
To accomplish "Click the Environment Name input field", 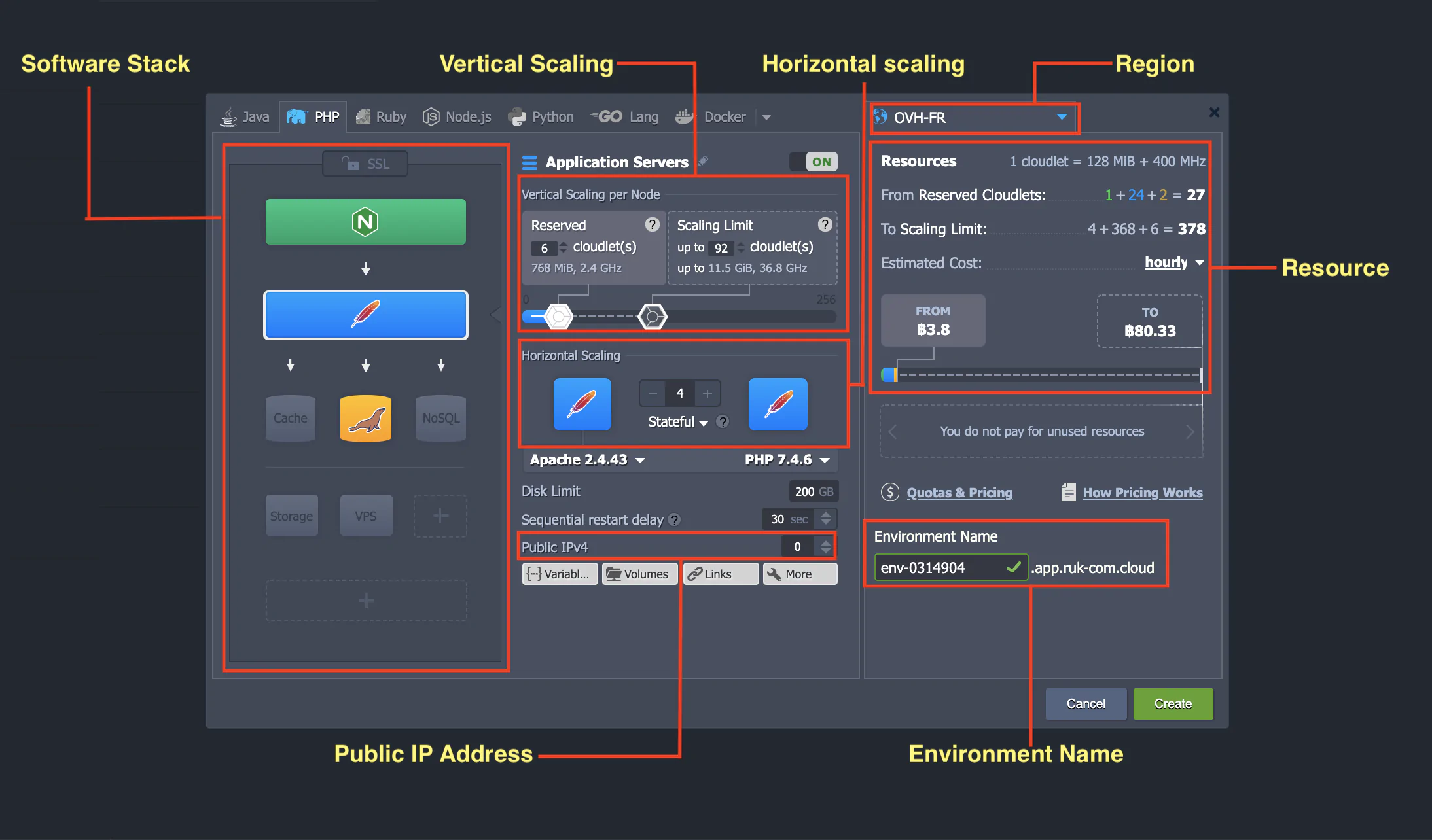I will (951, 567).
